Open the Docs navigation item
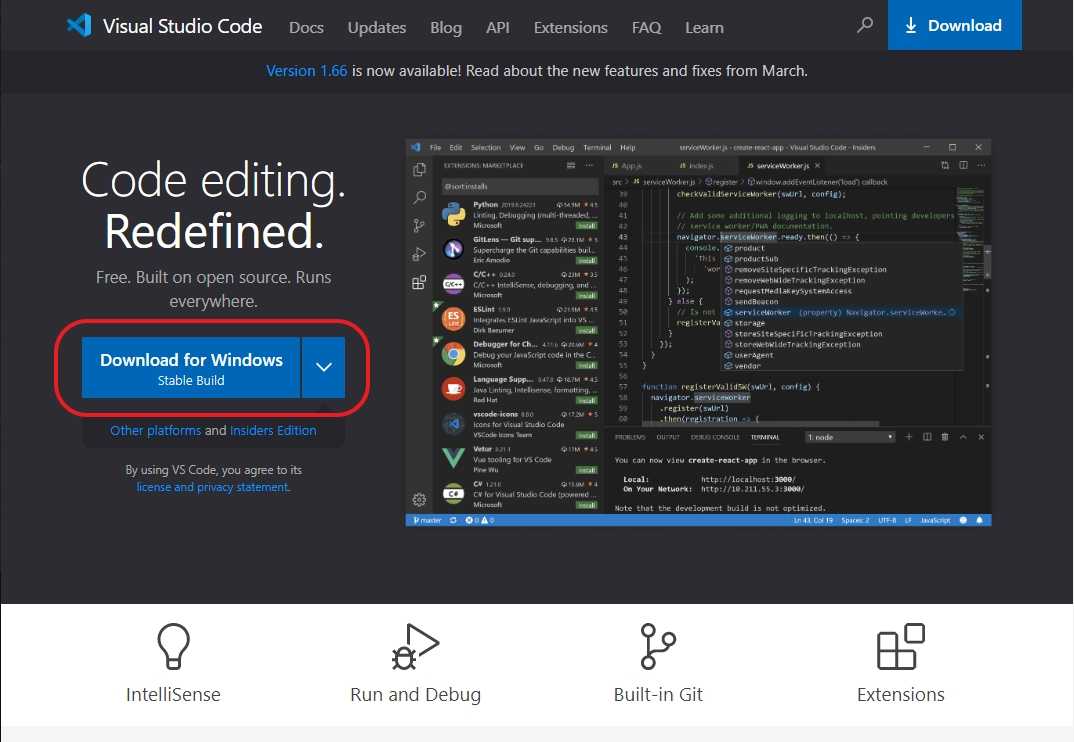The image size is (1074, 742). point(305,27)
